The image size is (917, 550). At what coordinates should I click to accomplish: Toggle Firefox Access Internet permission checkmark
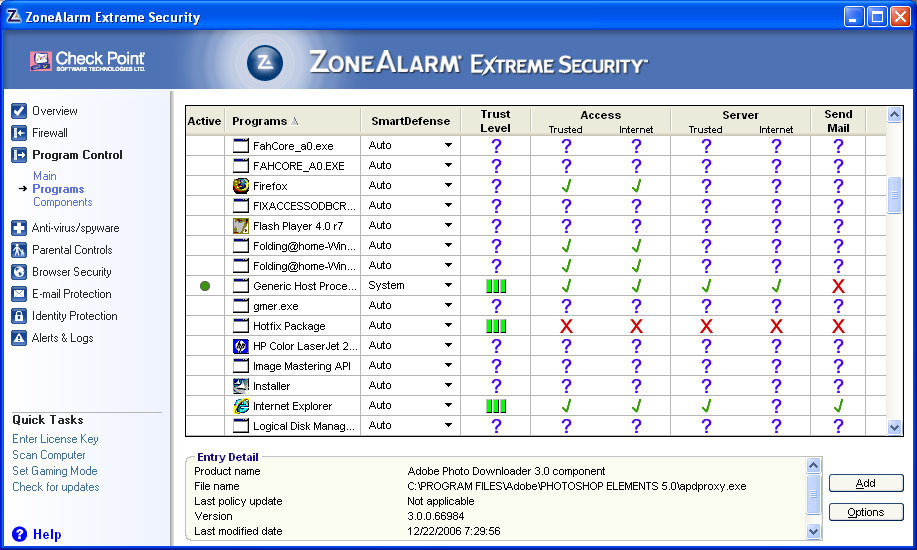pyautogui.click(x=636, y=186)
